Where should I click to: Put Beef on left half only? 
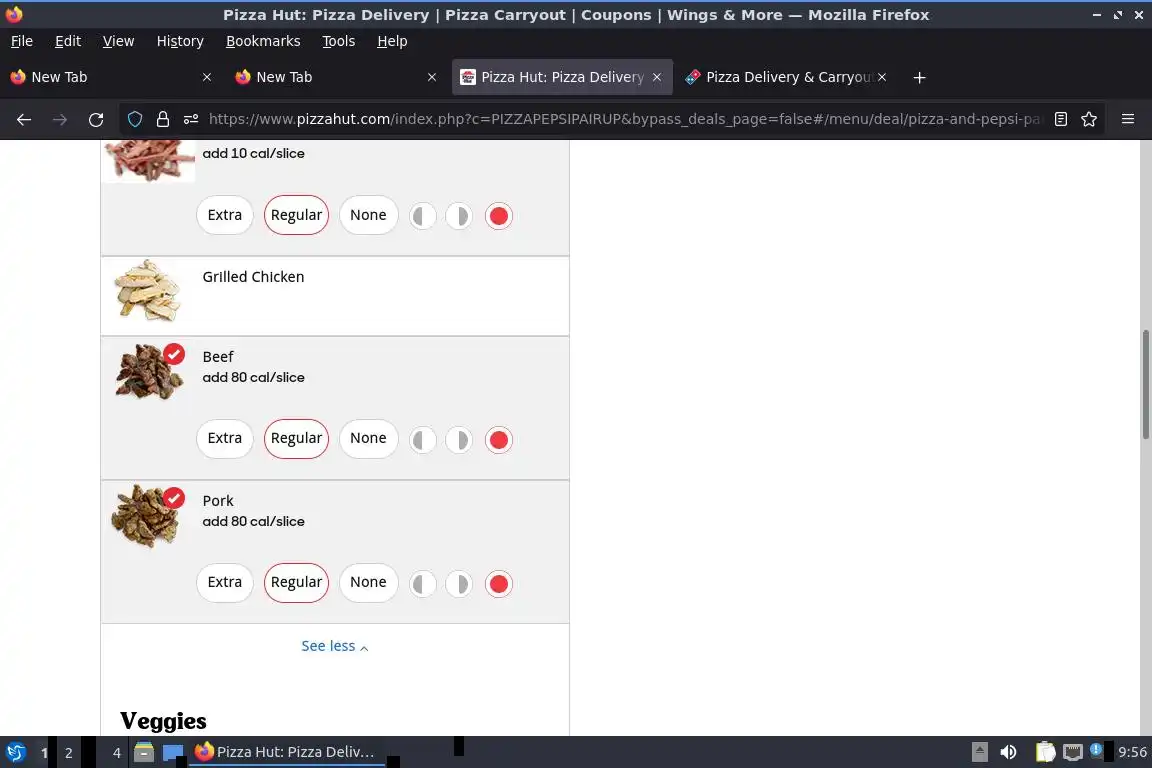point(422,440)
